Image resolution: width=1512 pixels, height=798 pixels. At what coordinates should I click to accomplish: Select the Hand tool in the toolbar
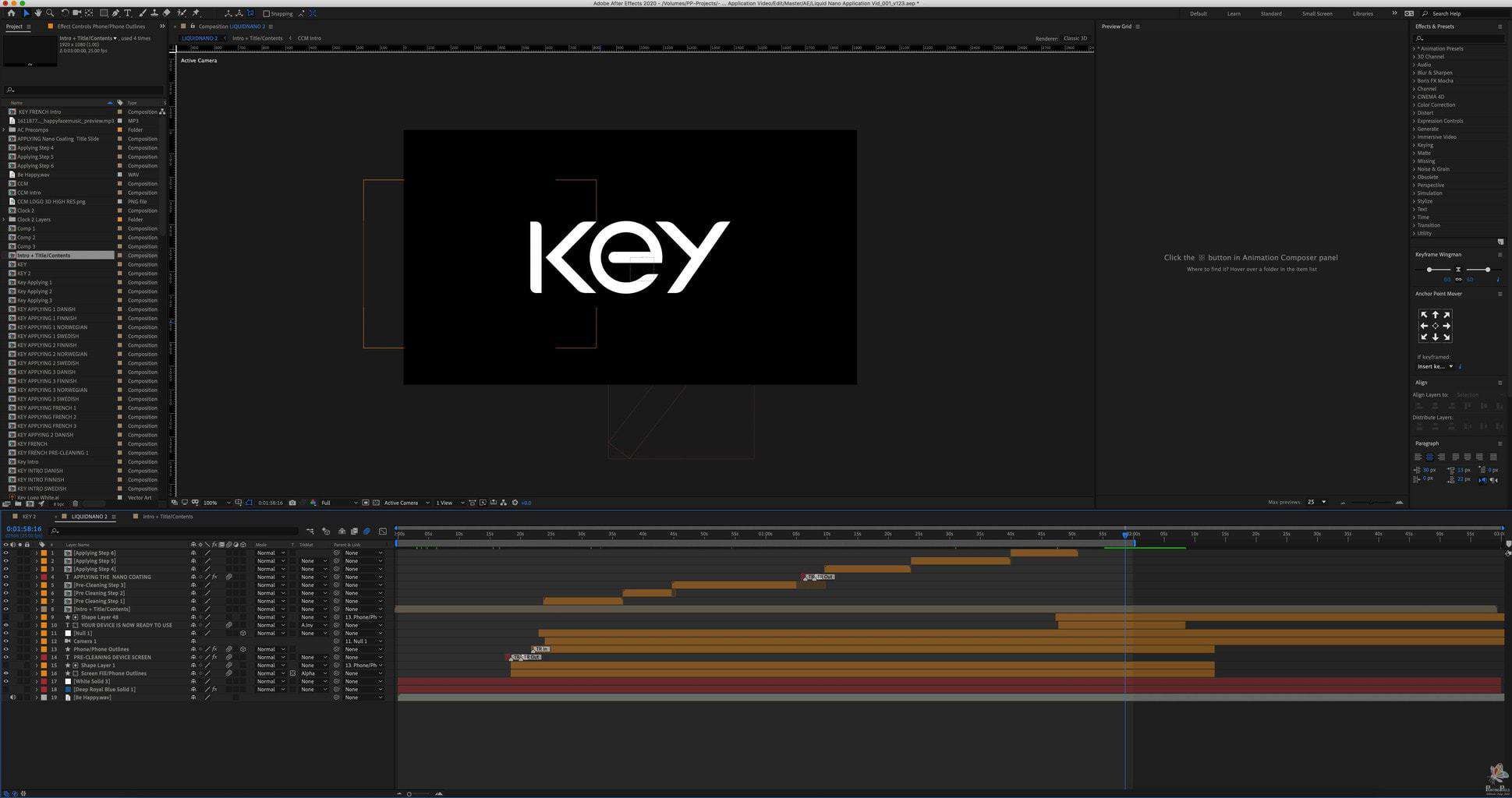pos(37,13)
